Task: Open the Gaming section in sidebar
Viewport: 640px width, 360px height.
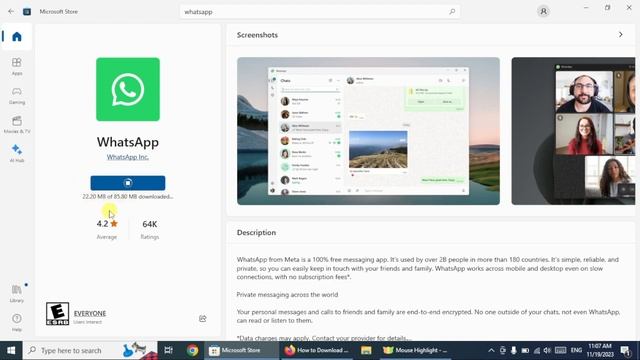Action: pyautogui.click(x=17, y=96)
